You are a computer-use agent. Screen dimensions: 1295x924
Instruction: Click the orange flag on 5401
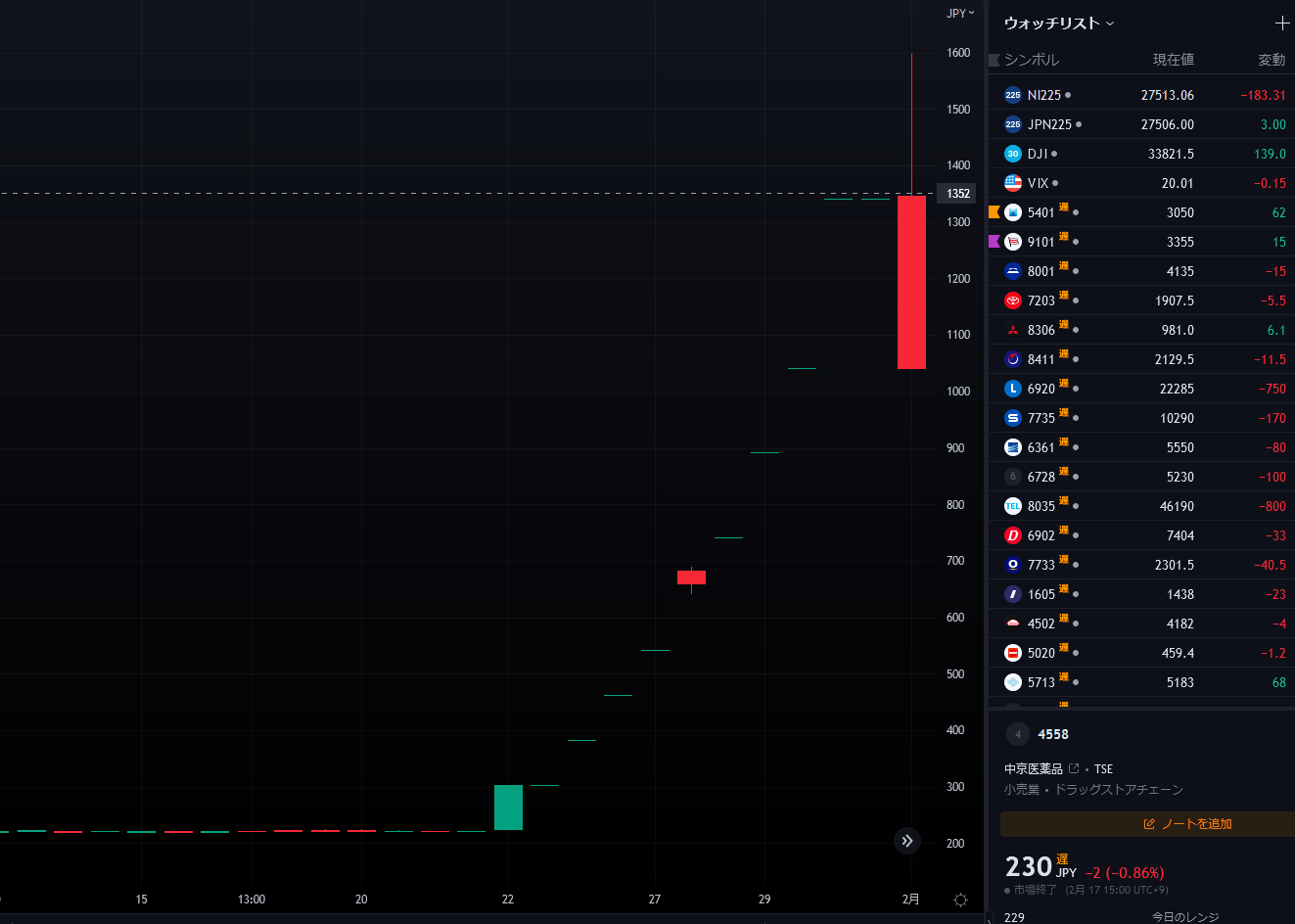coord(994,212)
